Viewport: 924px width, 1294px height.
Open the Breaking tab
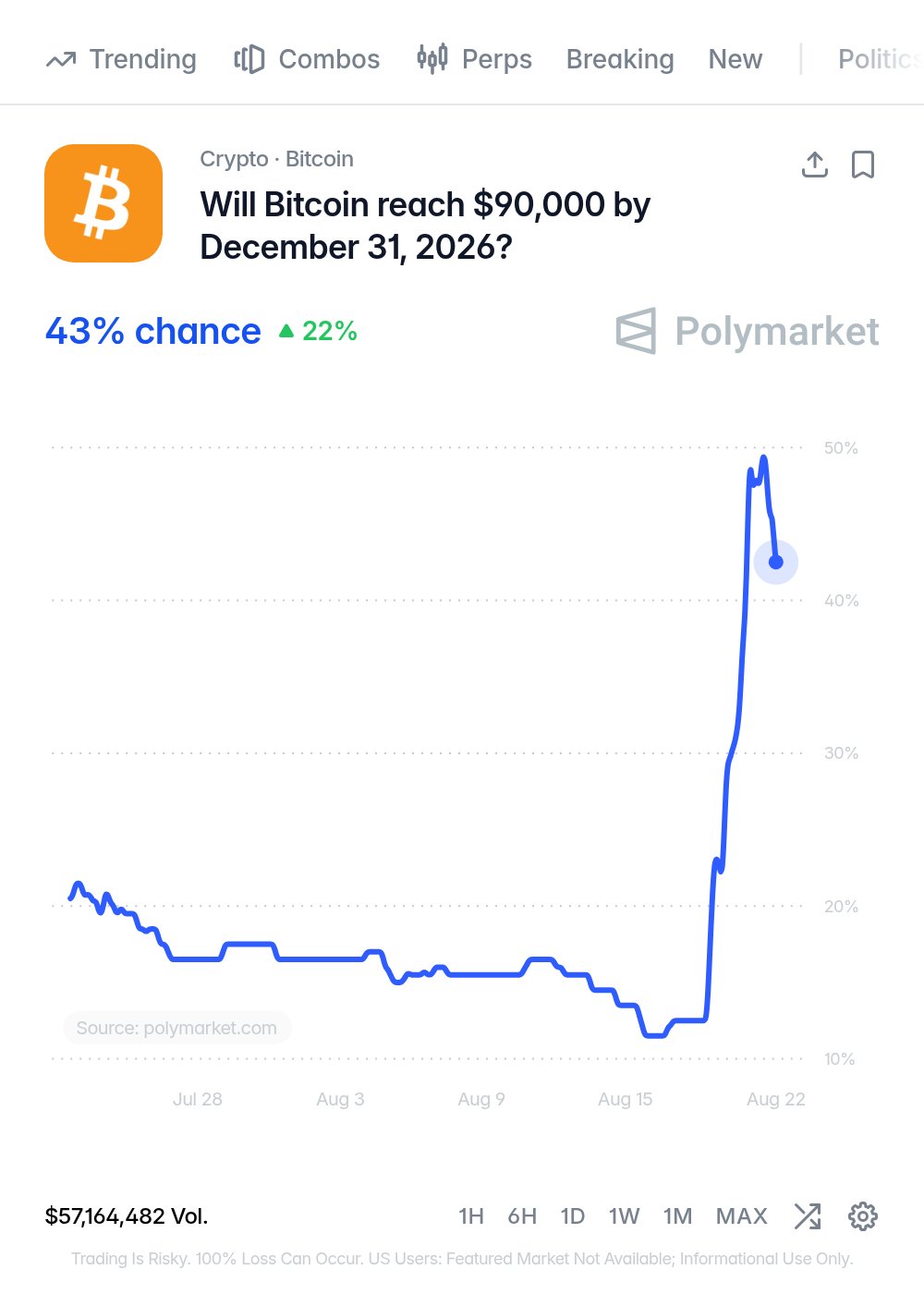[x=620, y=59]
